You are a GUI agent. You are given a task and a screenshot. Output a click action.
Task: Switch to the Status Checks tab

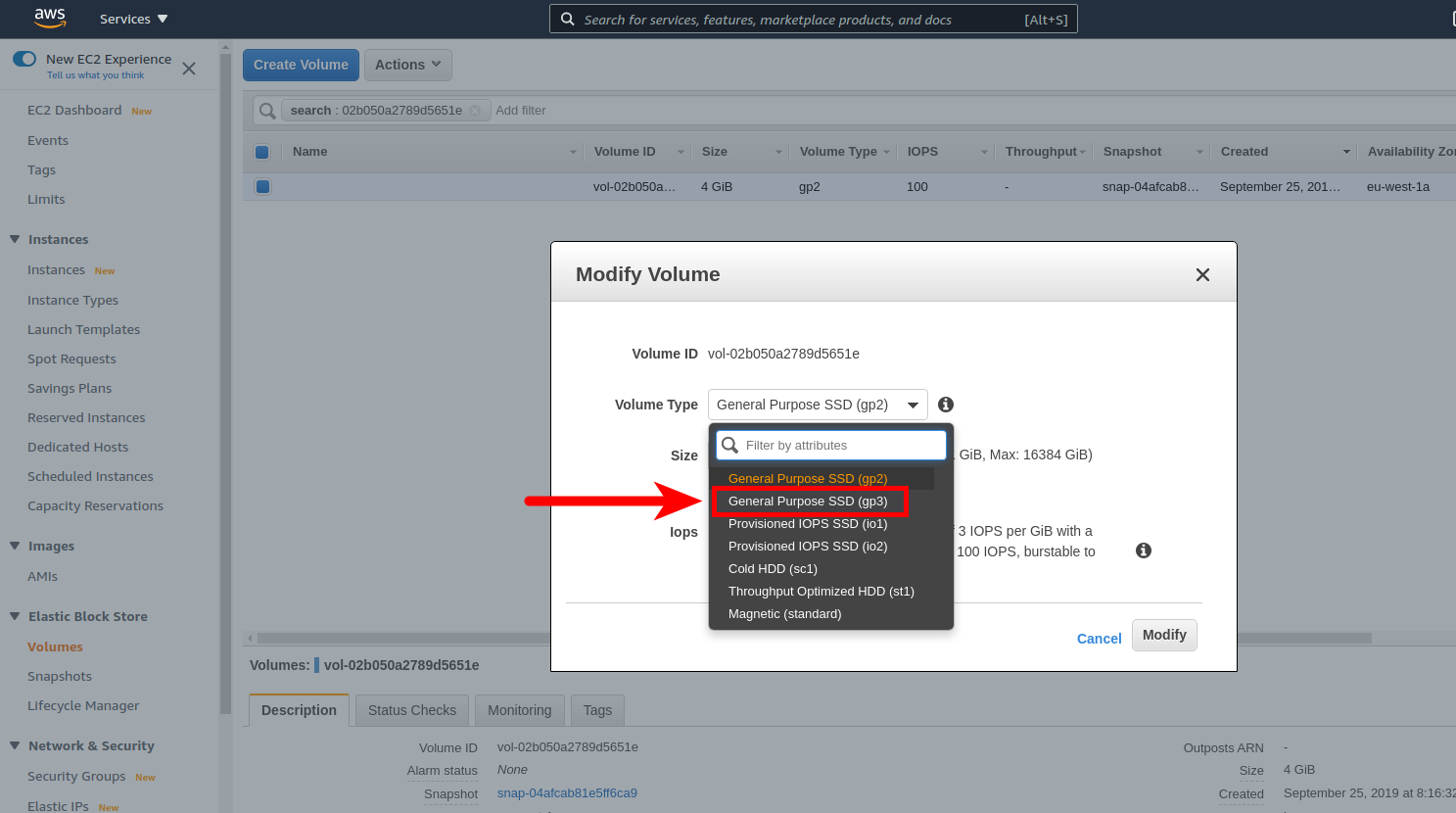tap(411, 710)
